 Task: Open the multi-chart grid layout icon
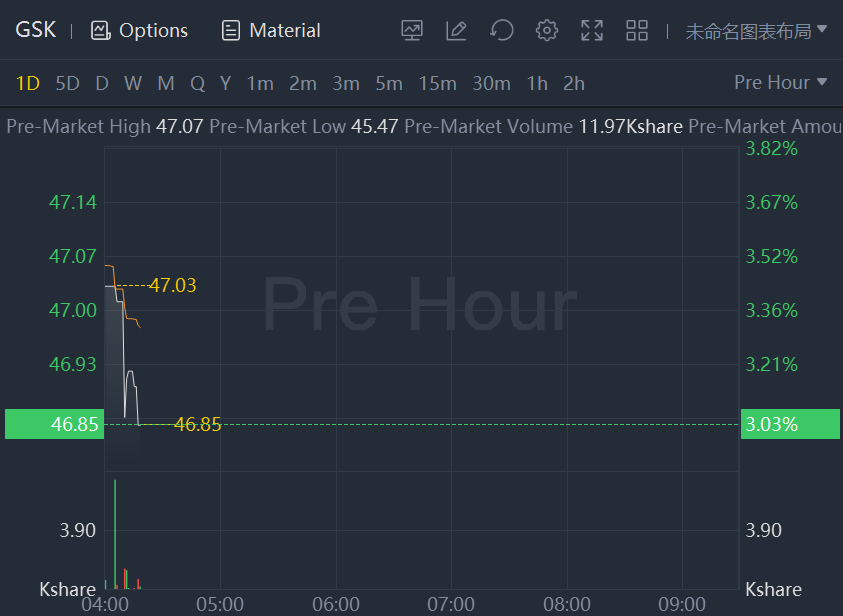tap(637, 30)
